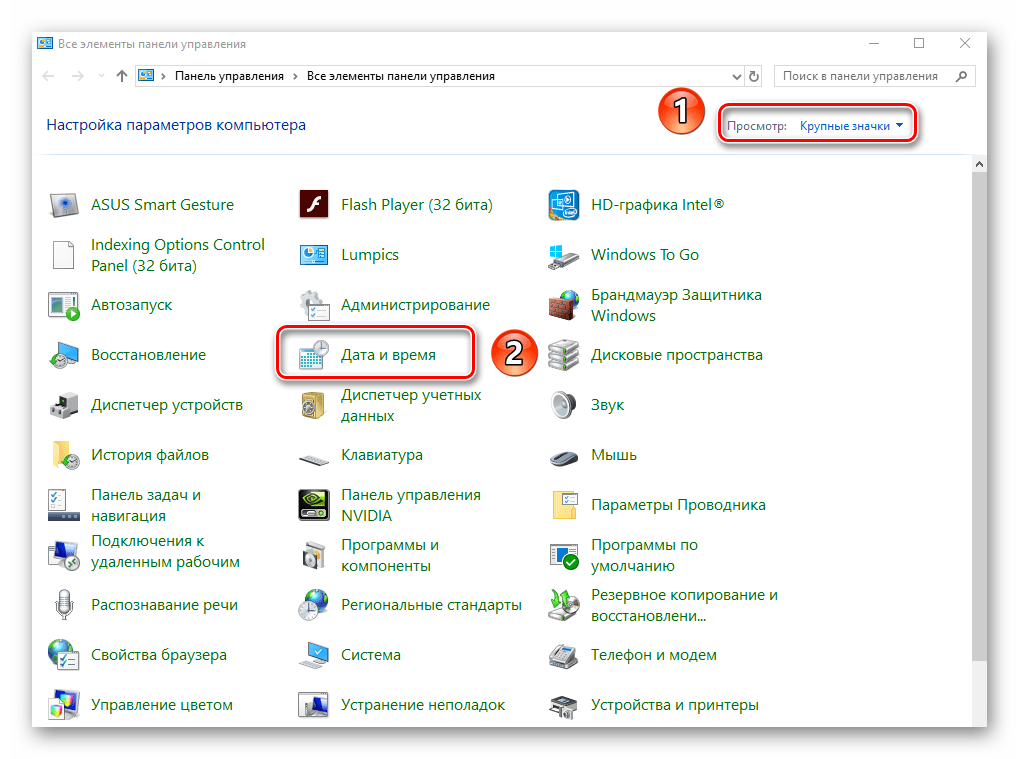The width and height of the screenshot is (1019, 759).
Task: Open the Lumpics text link
Action: (x=370, y=255)
